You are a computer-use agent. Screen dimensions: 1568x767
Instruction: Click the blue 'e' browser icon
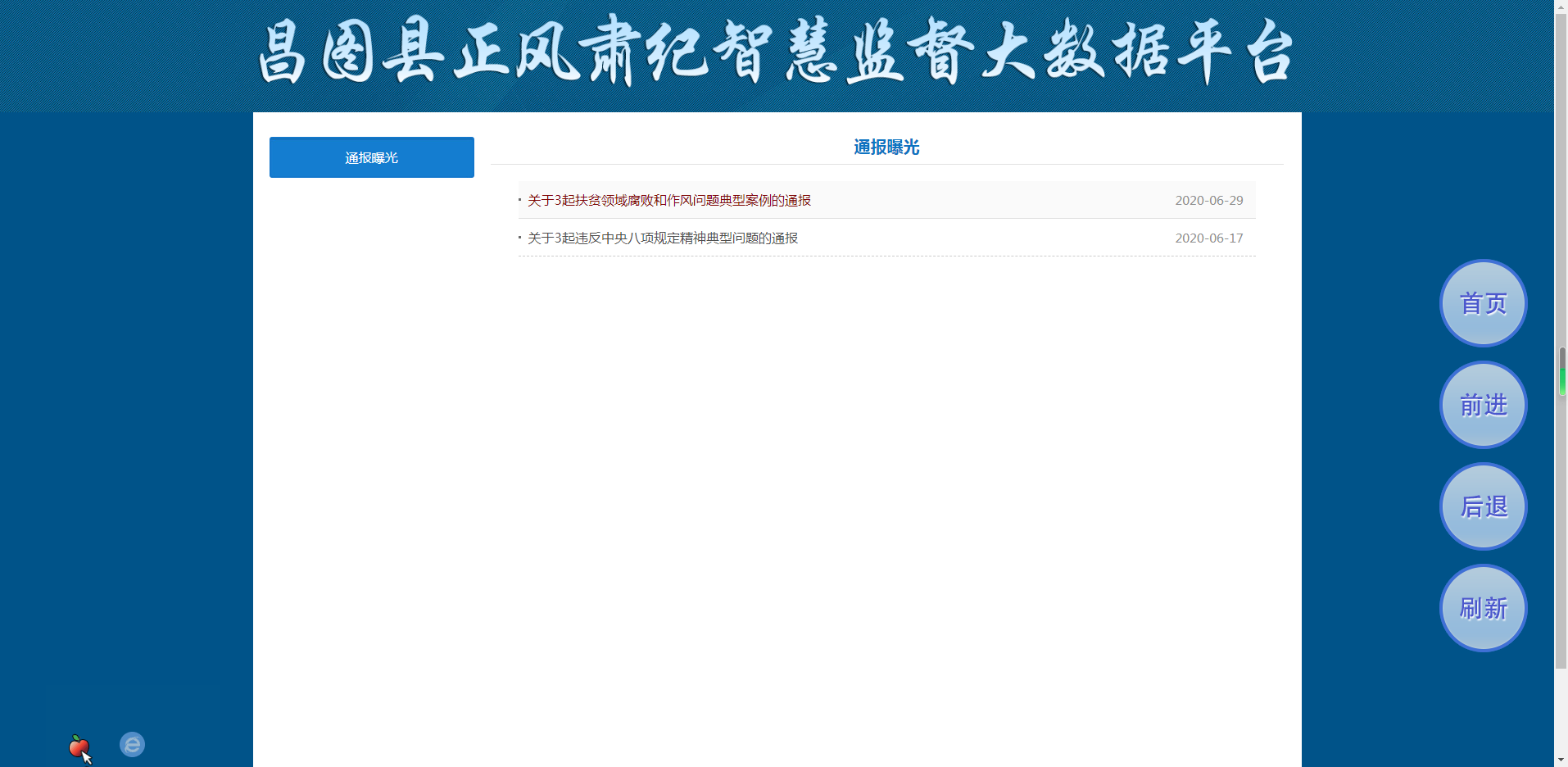click(x=132, y=744)
